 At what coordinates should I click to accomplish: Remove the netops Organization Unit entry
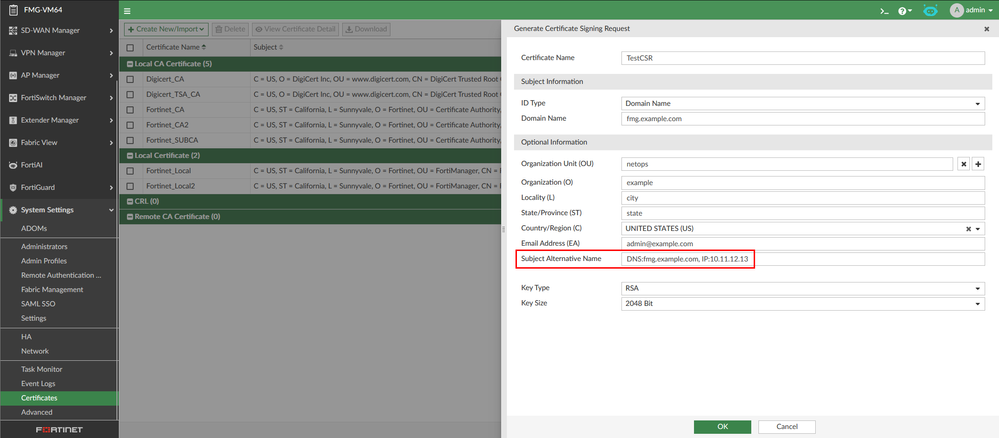point(963,163)
